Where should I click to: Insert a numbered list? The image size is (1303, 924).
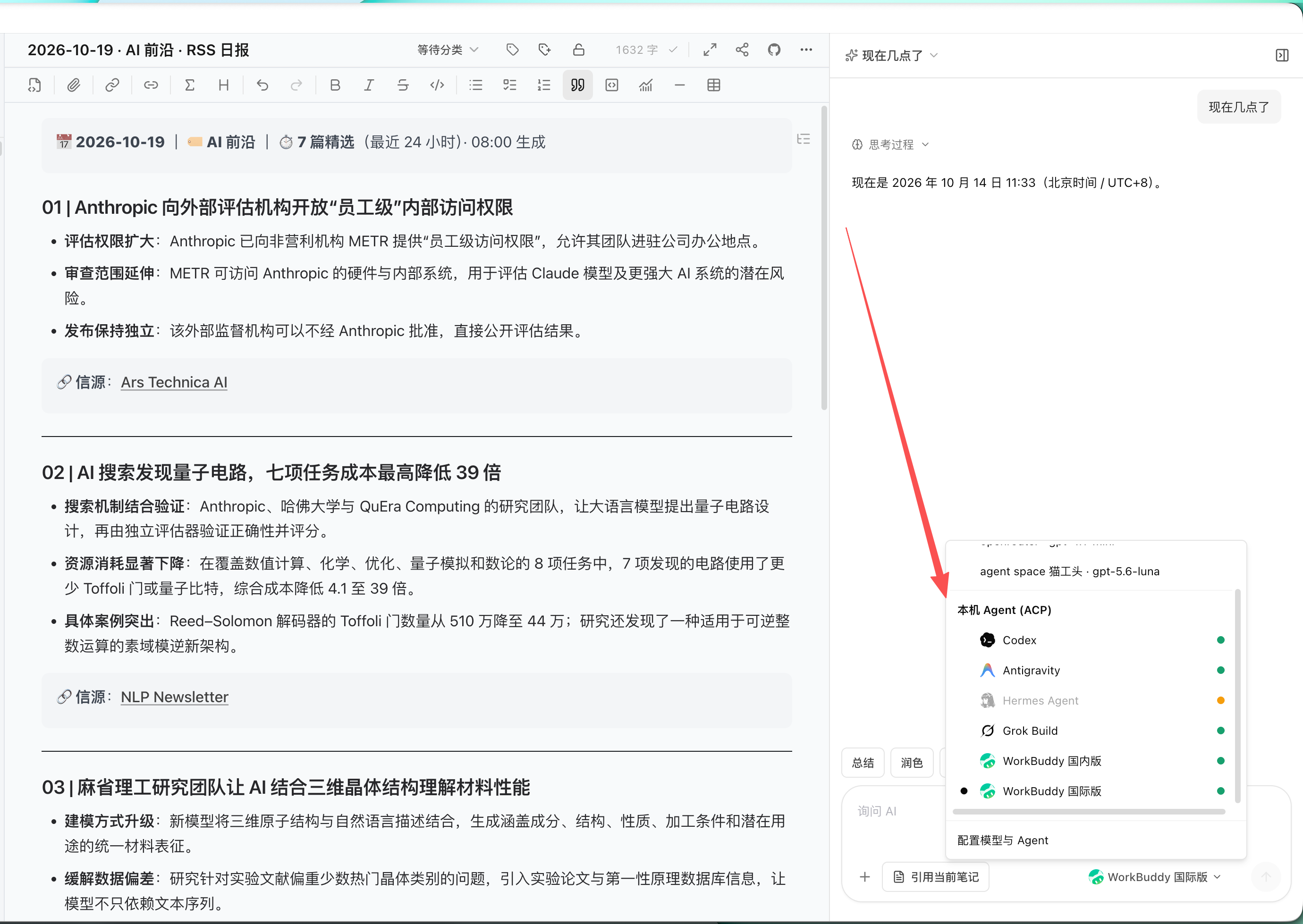coord(544,85)
